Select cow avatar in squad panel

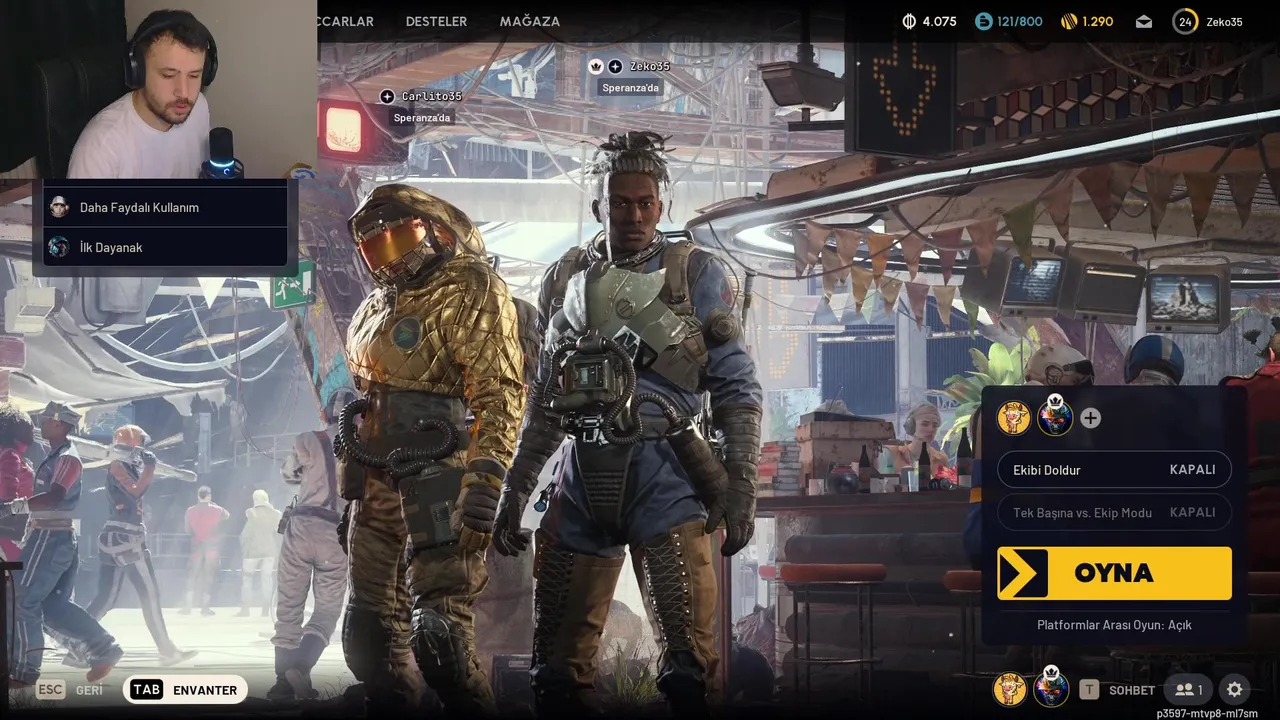coord(1014,418)
